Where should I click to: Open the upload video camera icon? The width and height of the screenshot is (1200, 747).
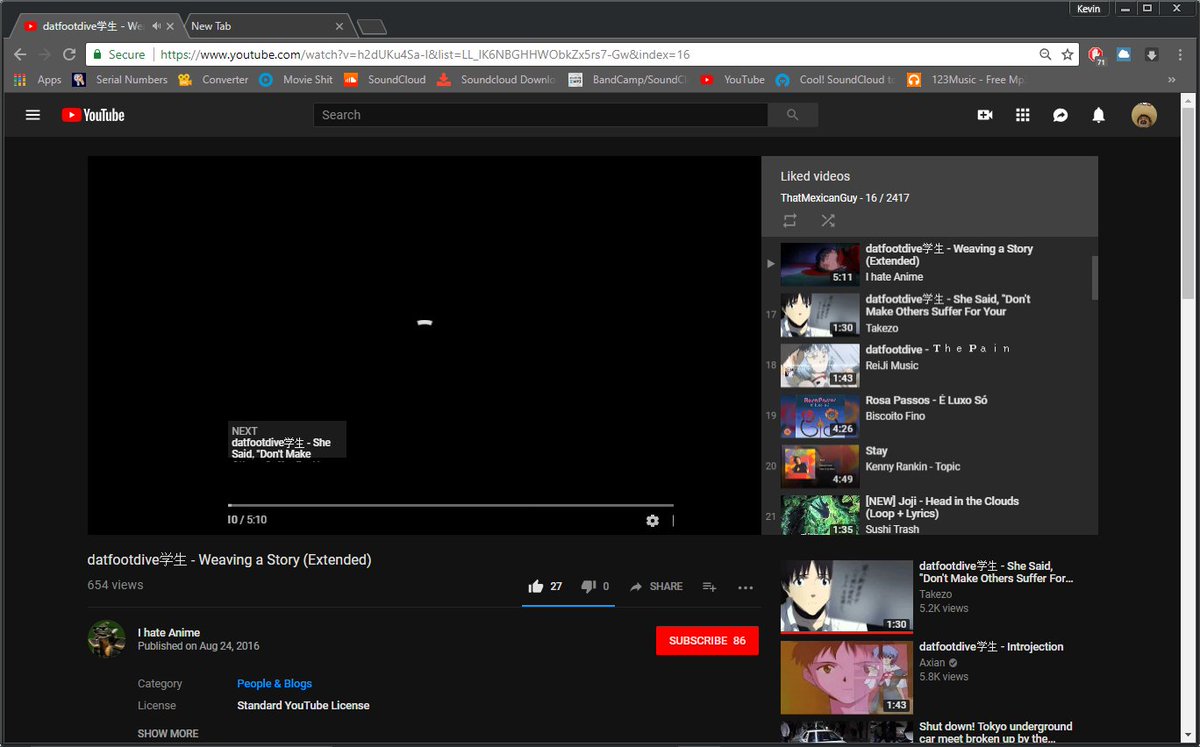tap(985, 115)
